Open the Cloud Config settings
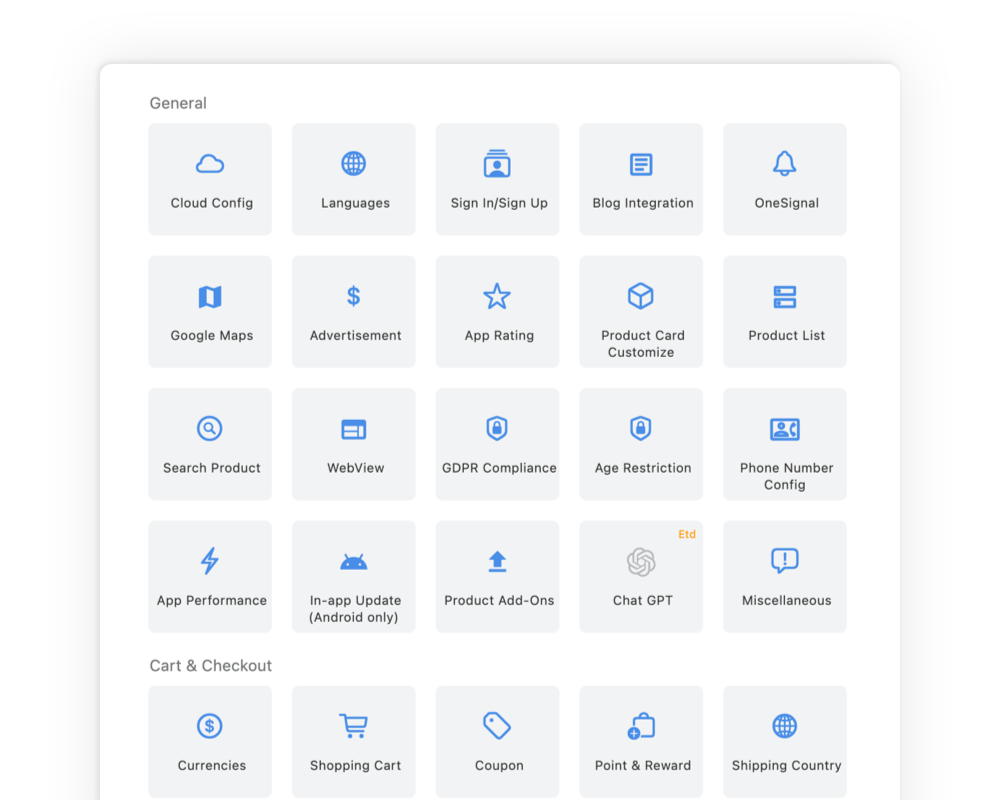The width and height of the screenshot is (1000, 800). (x=210, y=179)
